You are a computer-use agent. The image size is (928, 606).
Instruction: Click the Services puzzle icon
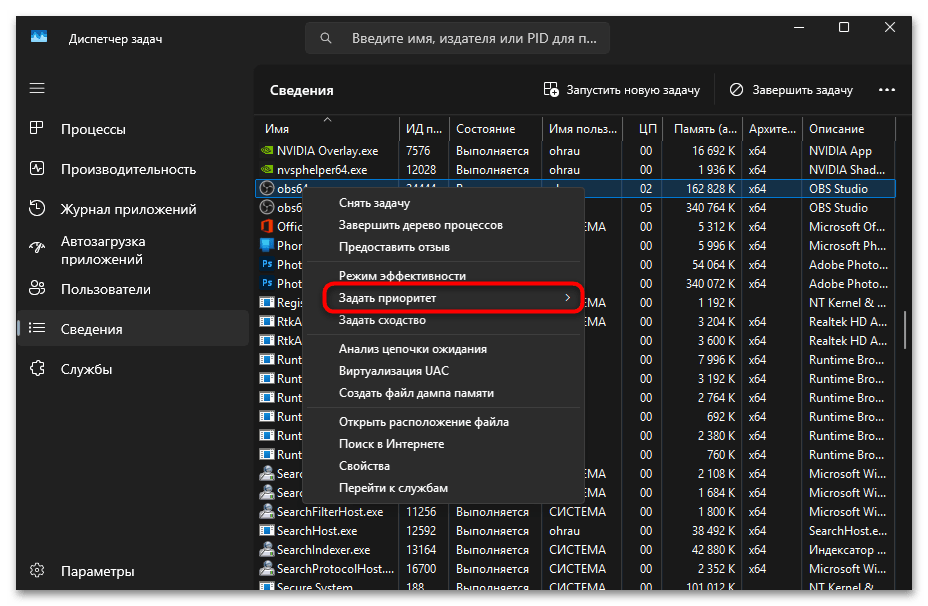37,368
